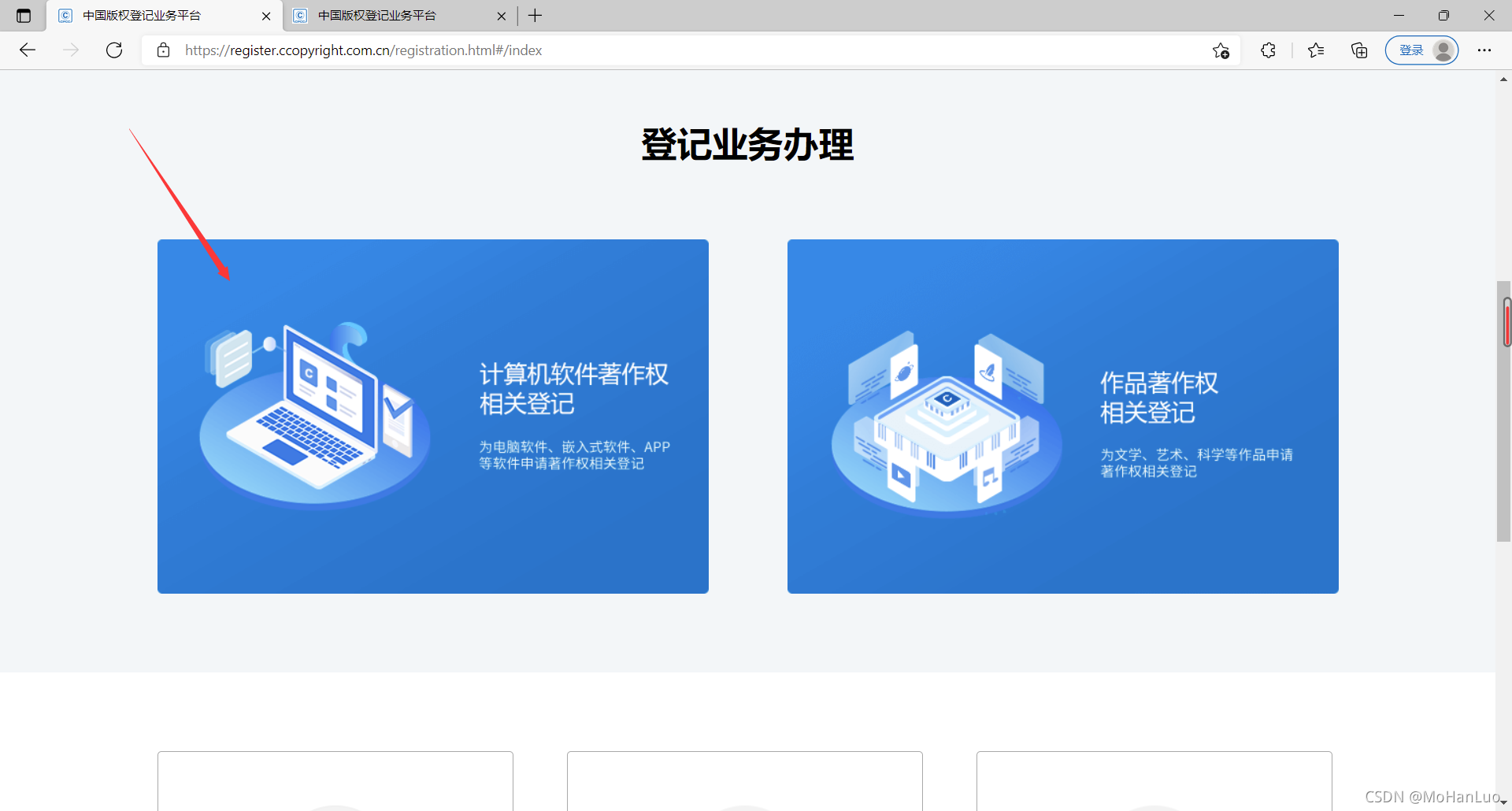The height and width of the screenshot is (811, 1512).
Task: Close the first browser tab
Action: pos(266,16)
